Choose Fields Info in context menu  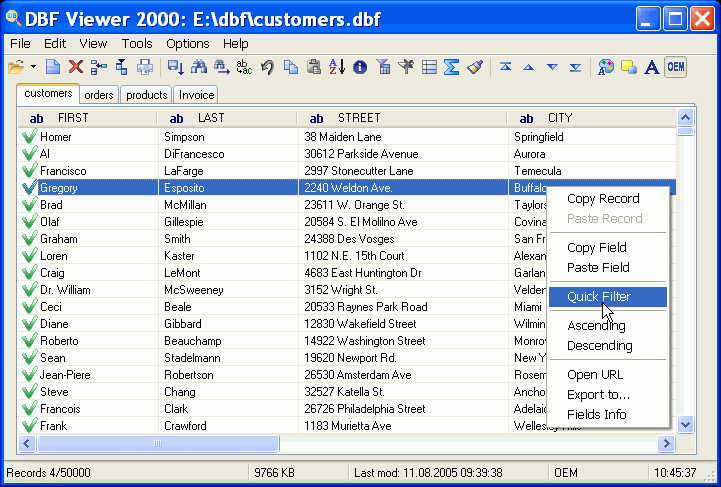607,415
